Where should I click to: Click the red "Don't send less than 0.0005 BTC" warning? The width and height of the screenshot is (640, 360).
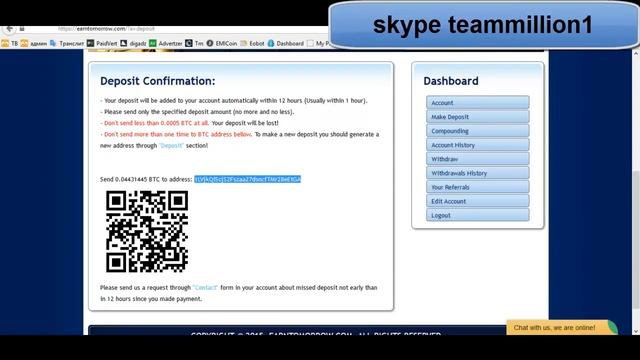[x=156, y=123]
